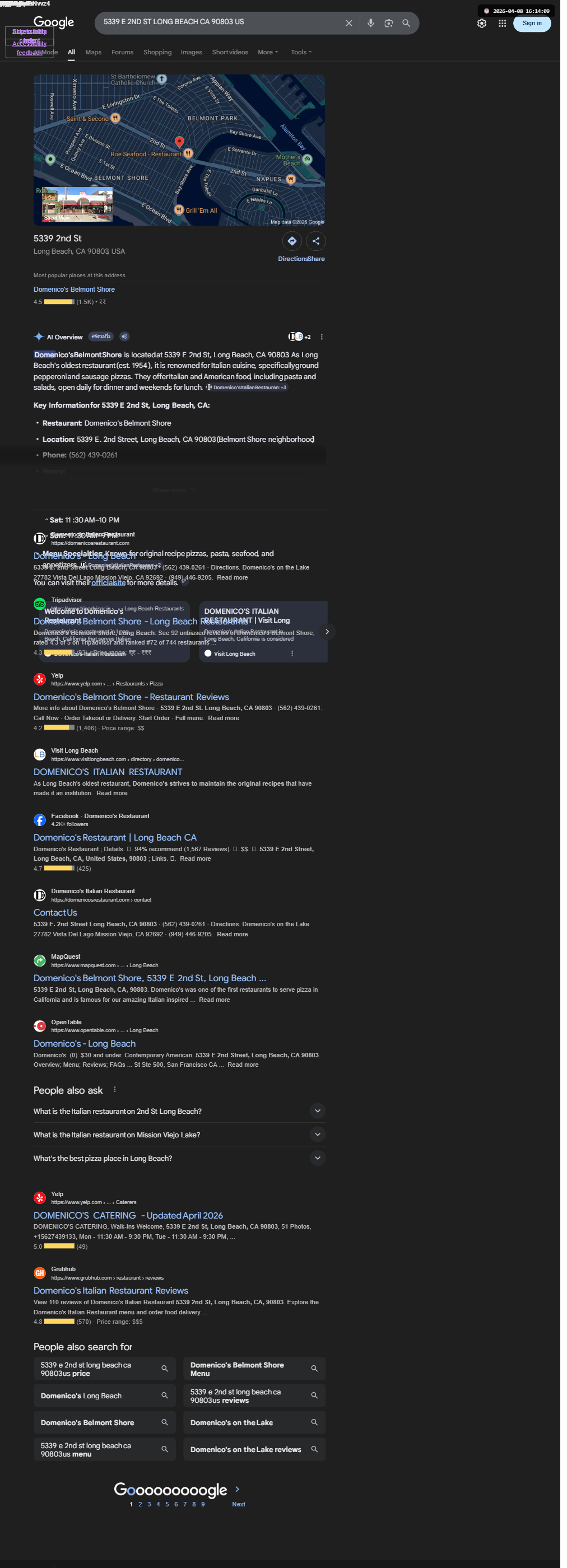Click the Share icon below the map

pyautogui.click(x=315, y=241)
